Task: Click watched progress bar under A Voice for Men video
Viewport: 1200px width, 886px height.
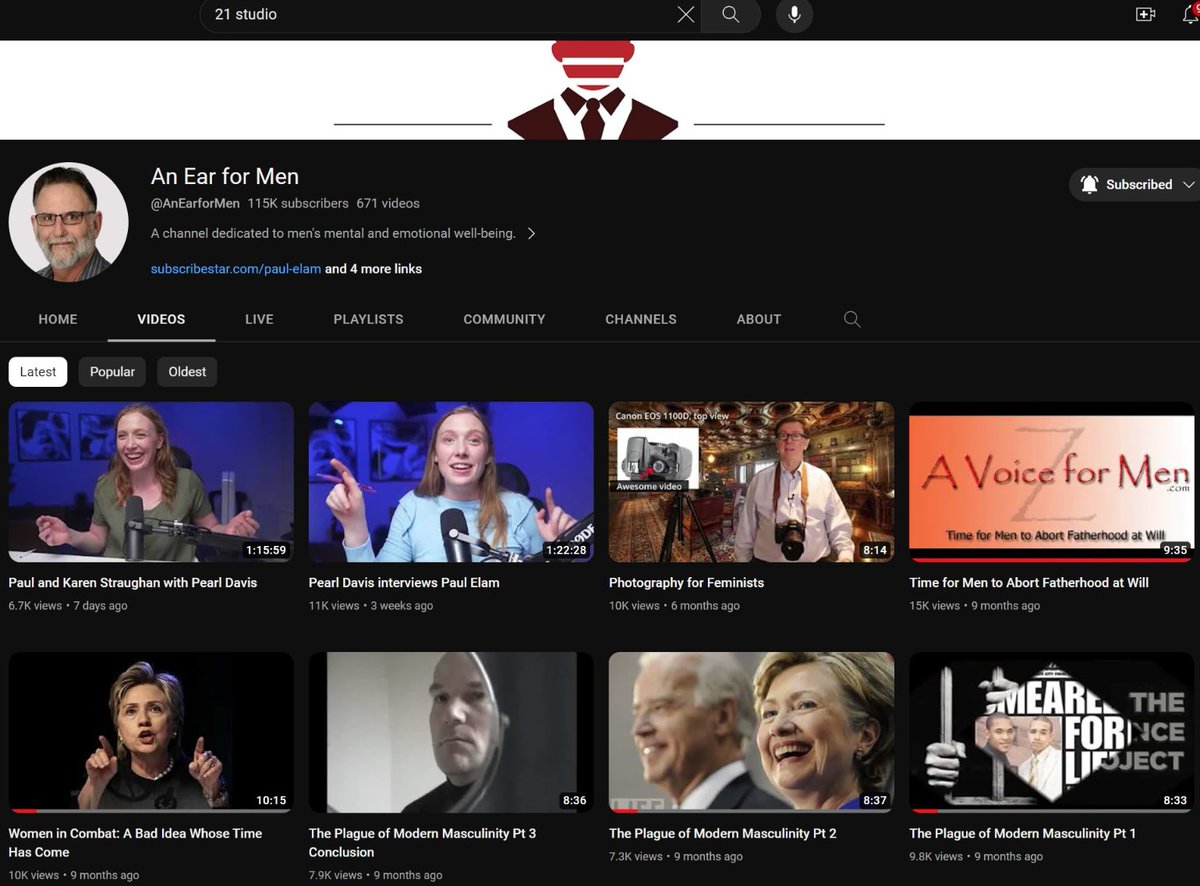Action: click(x=1051, y=560)
